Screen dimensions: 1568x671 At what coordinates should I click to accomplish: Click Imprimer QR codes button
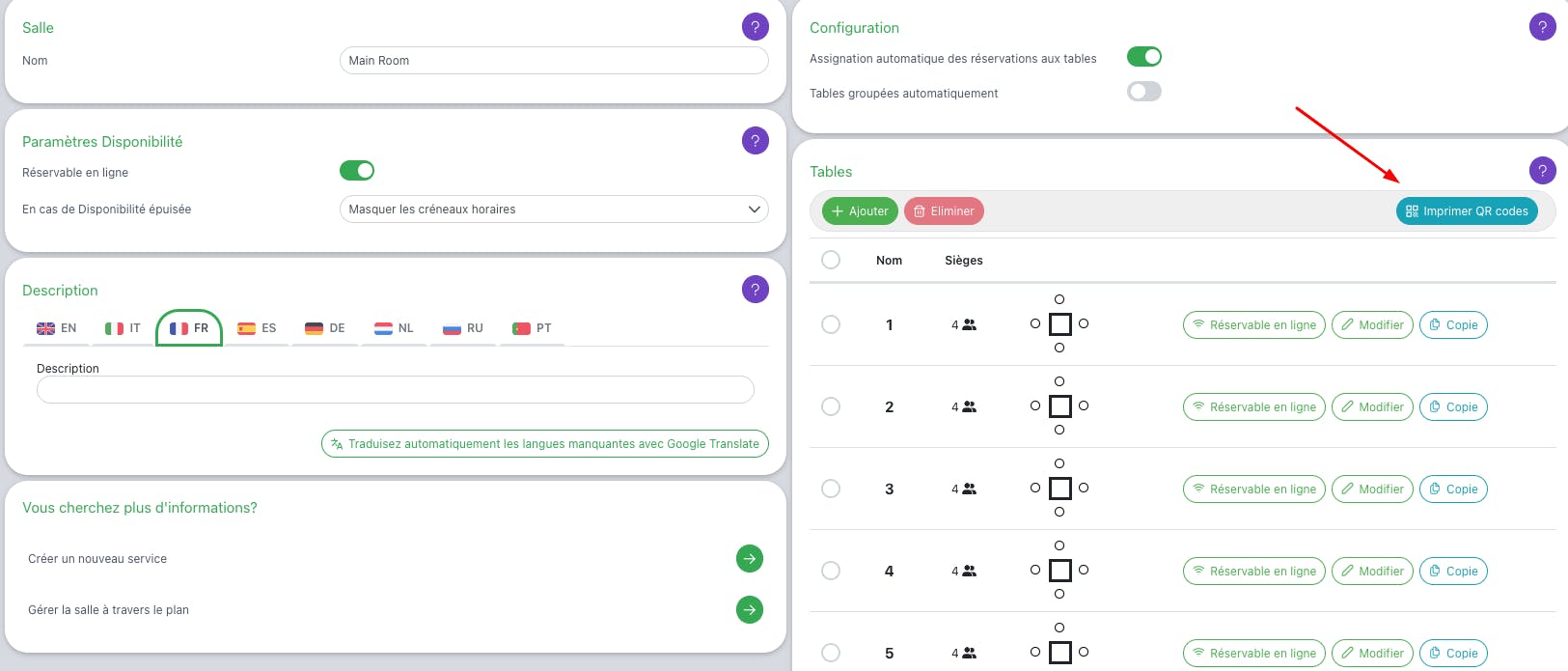point(1467,211)
